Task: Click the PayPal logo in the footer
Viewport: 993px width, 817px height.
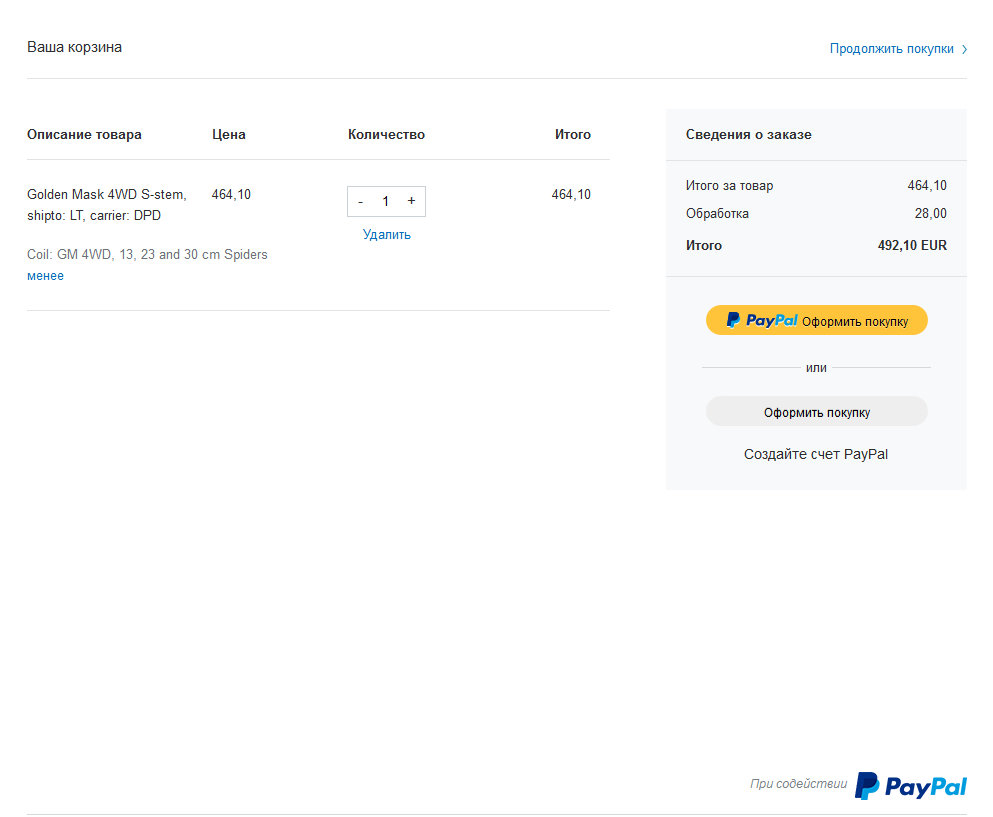Action: (911, 786)
